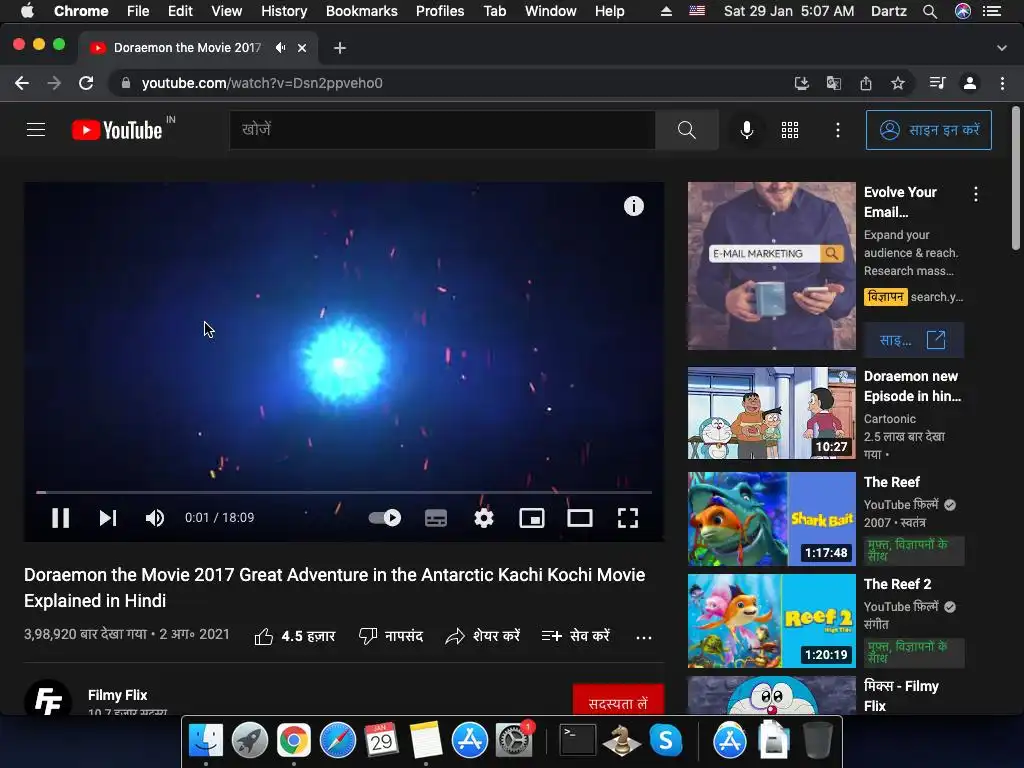Click the address bar URL
Viewport: 1024px width, 768px height.
coord(262,83)
